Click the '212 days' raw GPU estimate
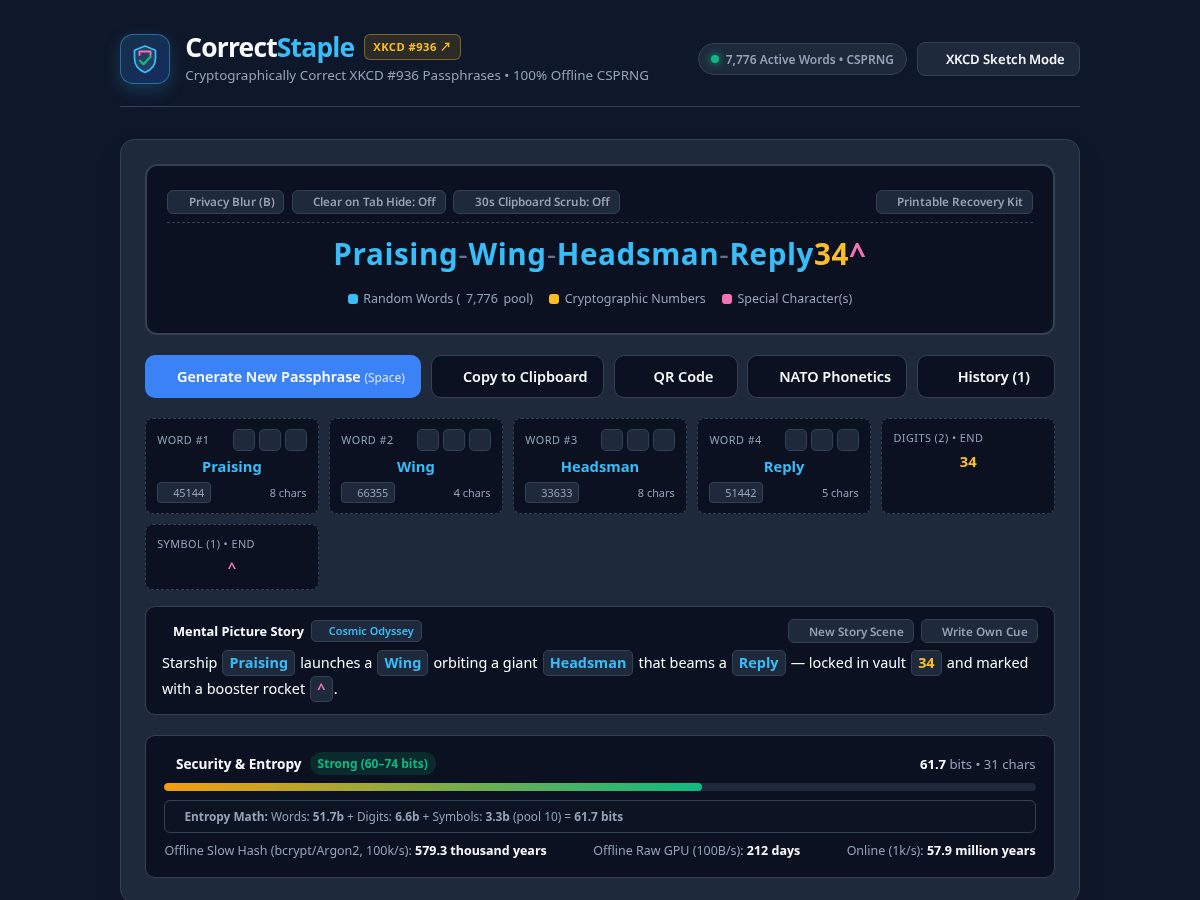 pos(773,851)
